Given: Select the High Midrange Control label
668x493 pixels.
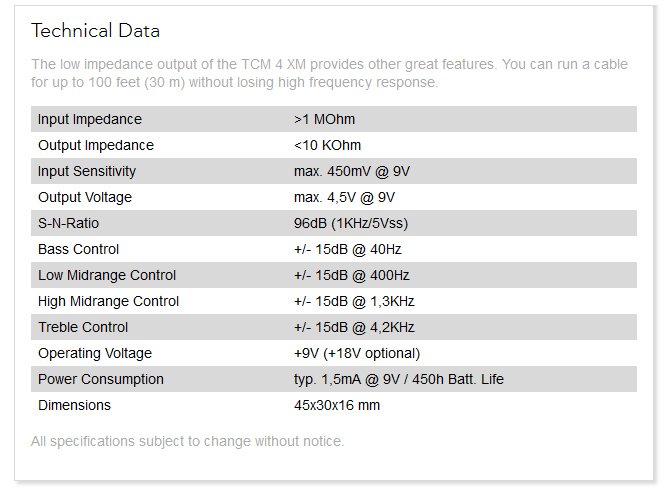Looking at the screenshot, I should (x=109, y=302).
